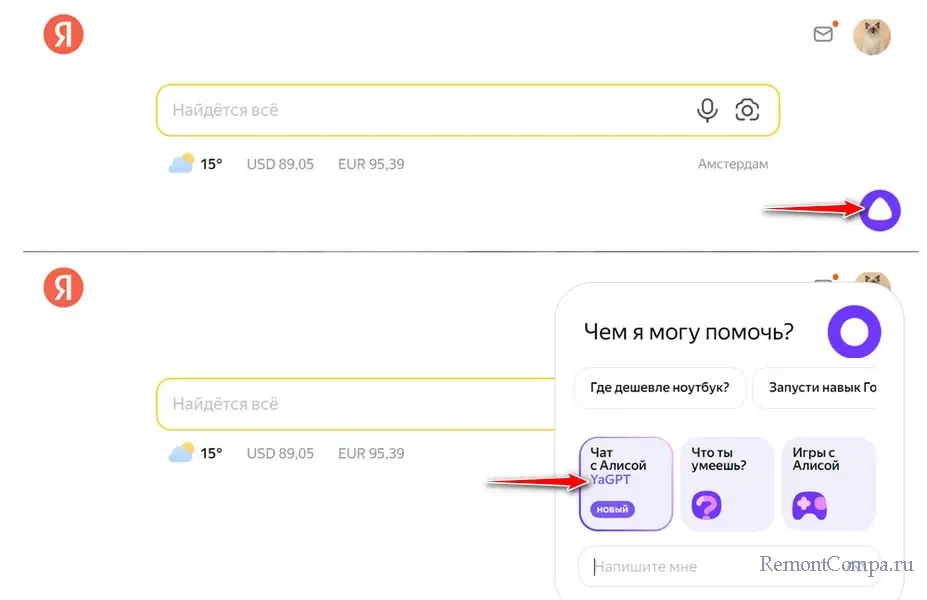This screenshot has height=600, width=927.
Task: Open the 15° weather widget in upper page
Action: click(196, 164)
